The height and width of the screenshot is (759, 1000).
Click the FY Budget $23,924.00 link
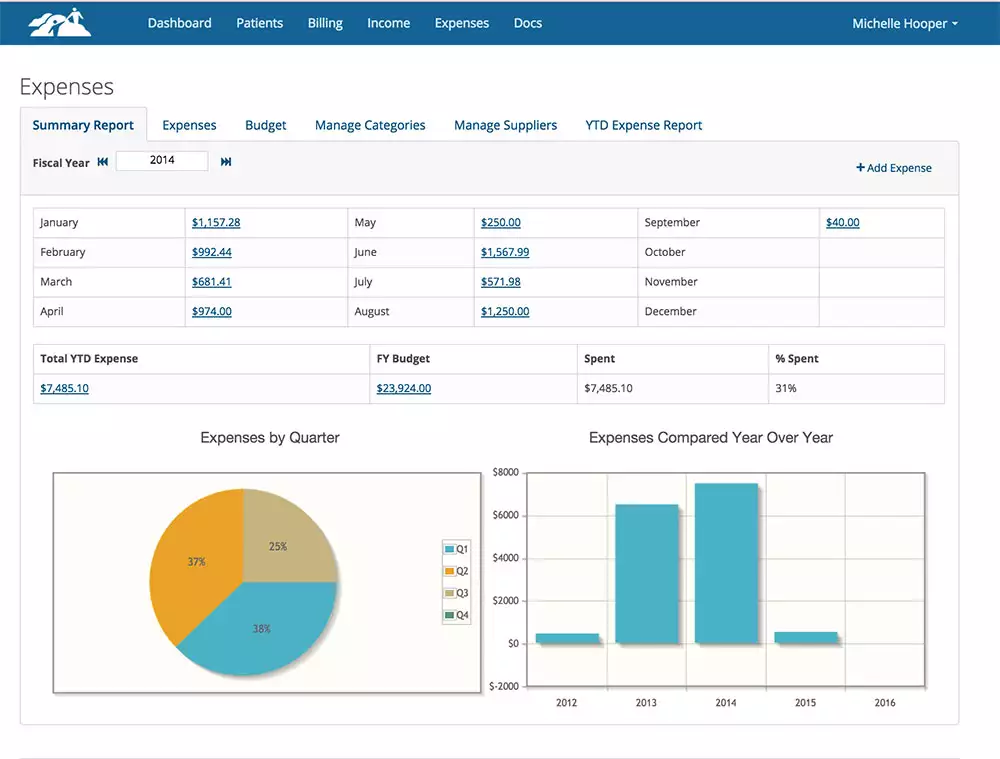(403, 388)
